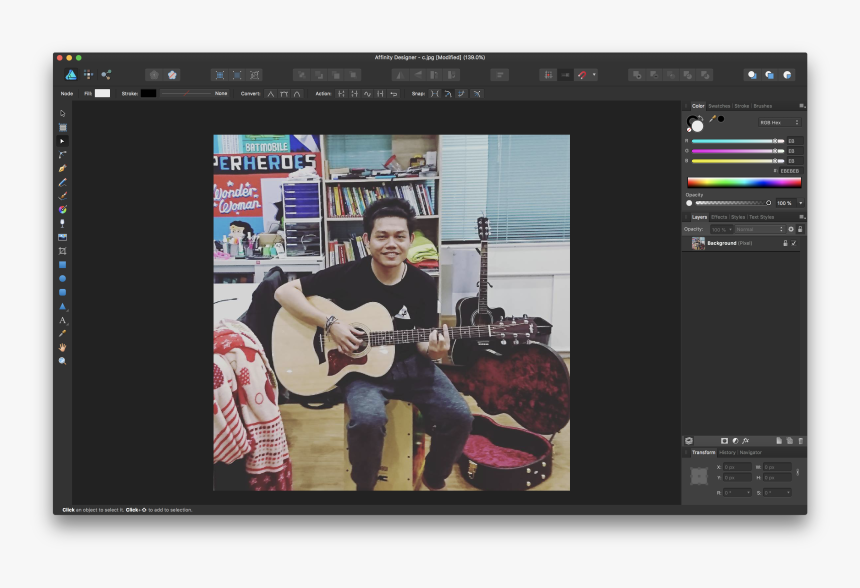Toggle the snapping magnet button
Screen dimensions: 860x588
click(582, 74)
